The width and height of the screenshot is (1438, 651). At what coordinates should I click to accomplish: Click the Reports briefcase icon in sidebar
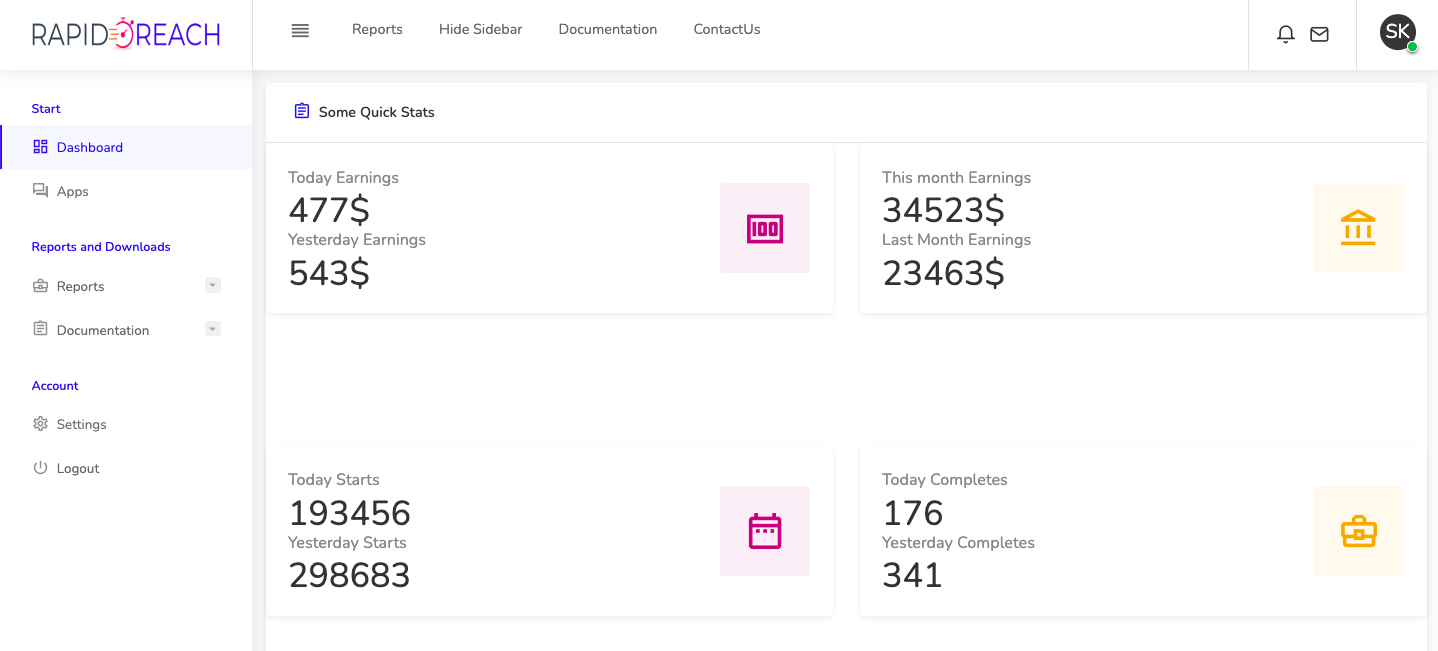pos(40,286)
